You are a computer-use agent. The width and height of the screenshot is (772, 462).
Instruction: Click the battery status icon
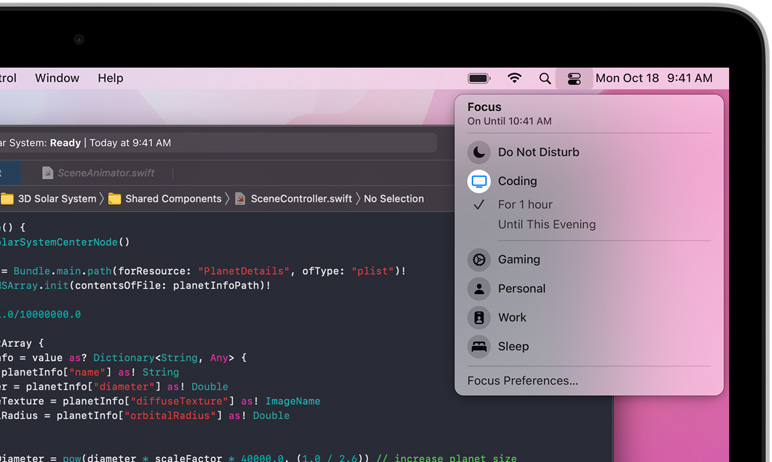click(479, 78)
